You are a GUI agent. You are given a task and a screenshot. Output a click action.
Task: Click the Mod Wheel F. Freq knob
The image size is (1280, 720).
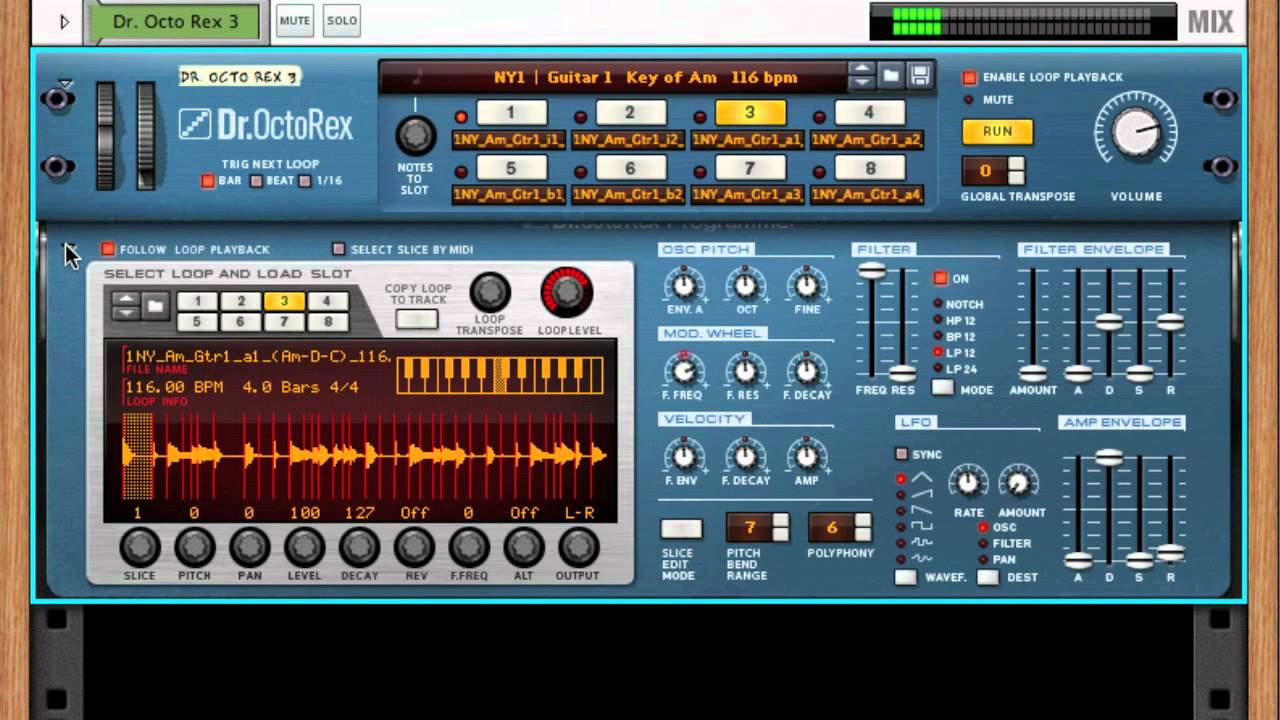pyautogui.click(x=683, y=371)
